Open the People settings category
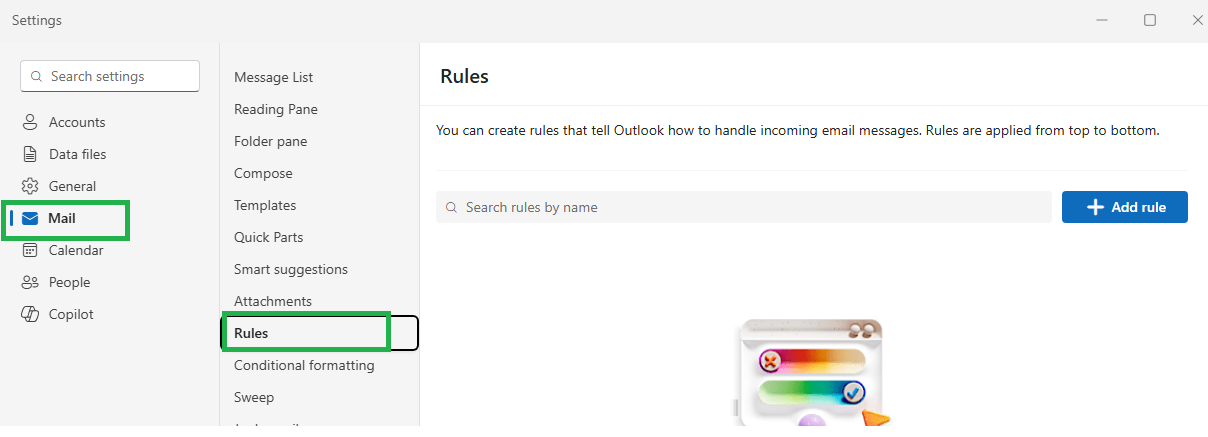Image resolution: width=1208 pixels, height=437 pixels. click(x=69, y=282)
